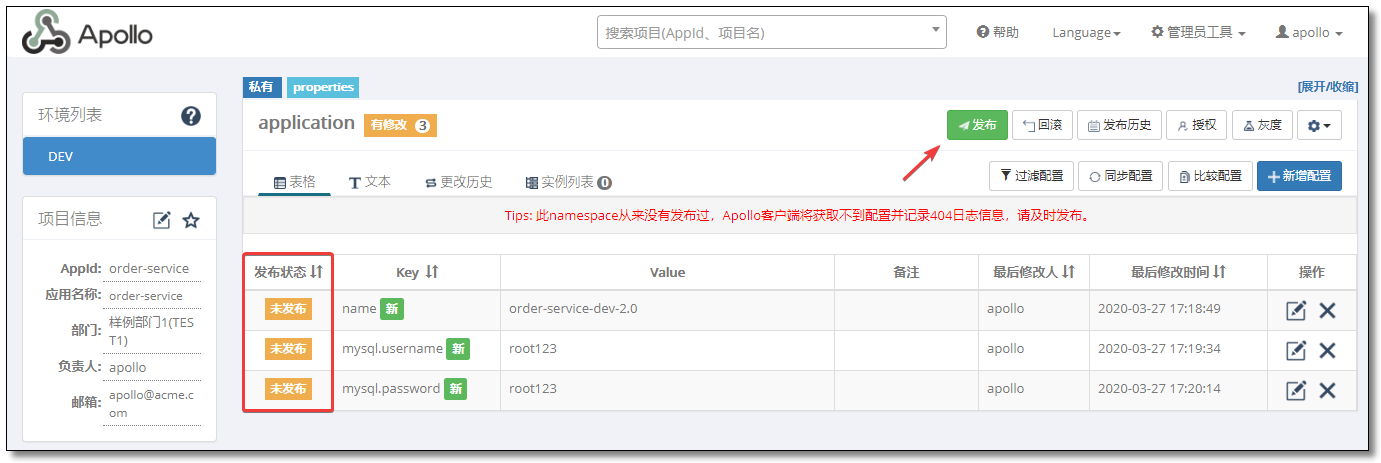
Task: Expand the Language menu
Action: pyautogui.click(x=1086, y=33)
